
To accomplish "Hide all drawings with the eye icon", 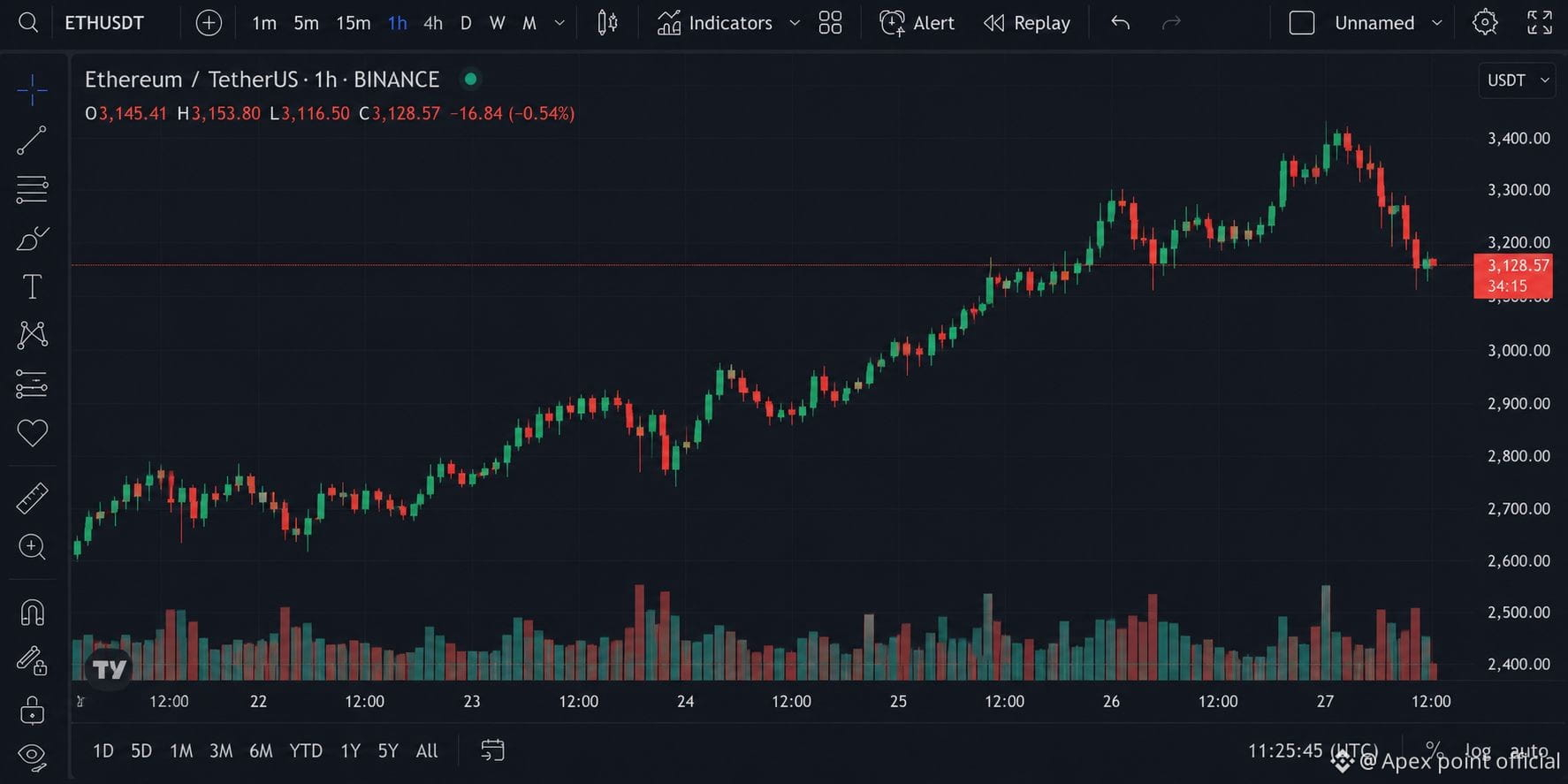I will pos(32,756).
